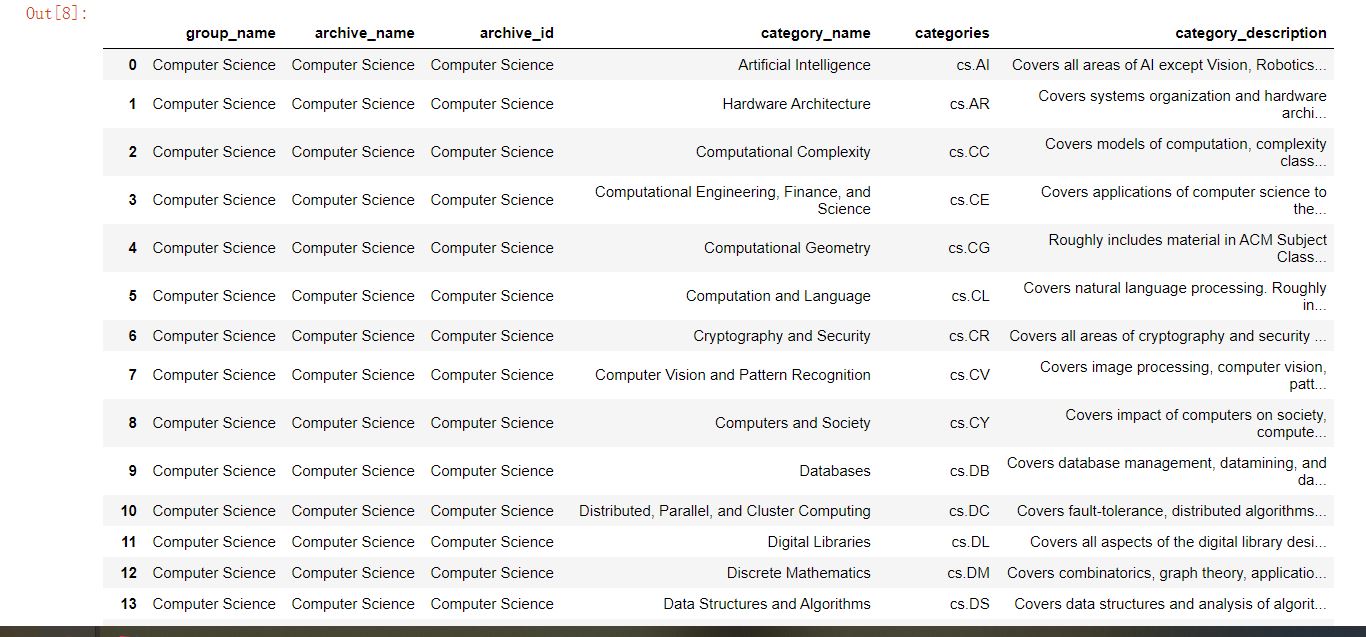The width and height of the screenshot is (1366, 637).
Task: Click the Out[8] output prompt label
Action: tap(56, 14)
